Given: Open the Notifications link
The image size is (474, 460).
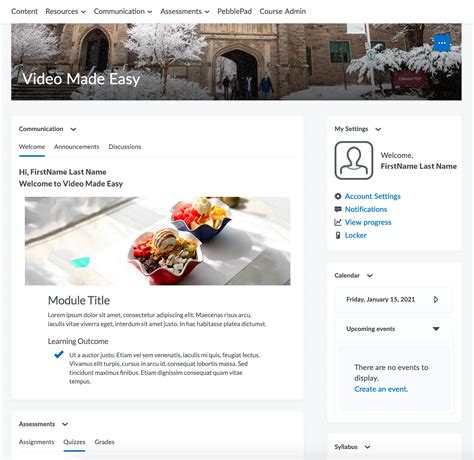Looking at the screenshot, I should (x=366, y=209).
